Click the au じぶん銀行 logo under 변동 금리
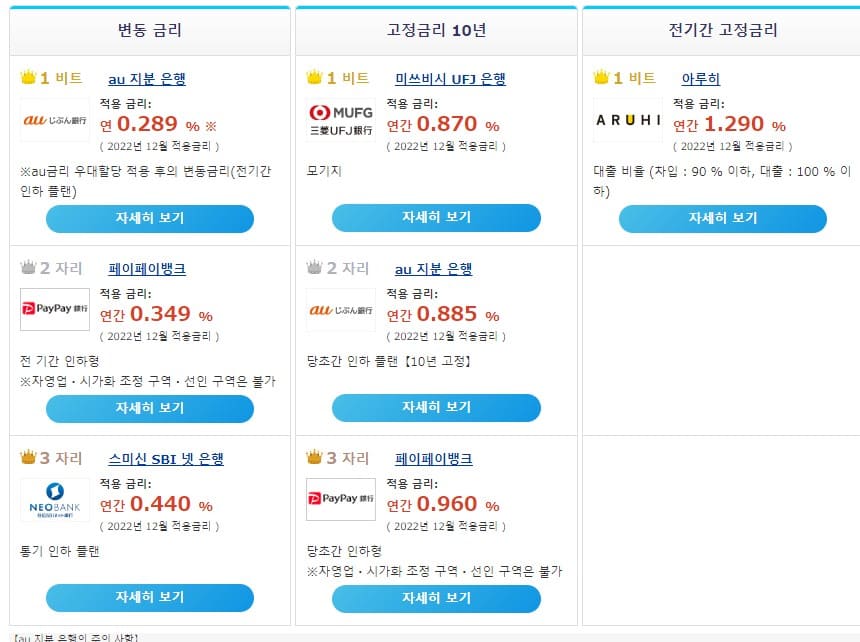This screenshot has width=860, height=642. click(54, 119)
